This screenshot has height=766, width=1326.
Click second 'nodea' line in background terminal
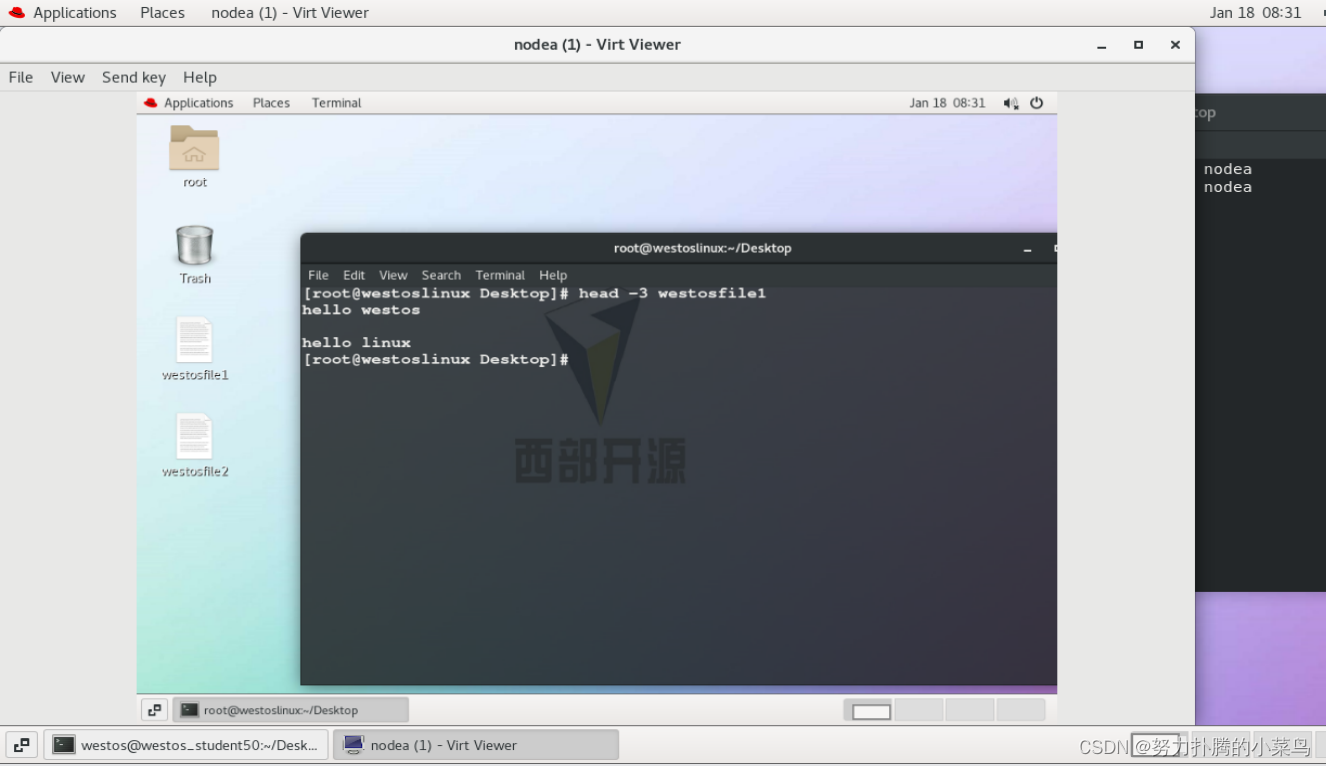1228,187
